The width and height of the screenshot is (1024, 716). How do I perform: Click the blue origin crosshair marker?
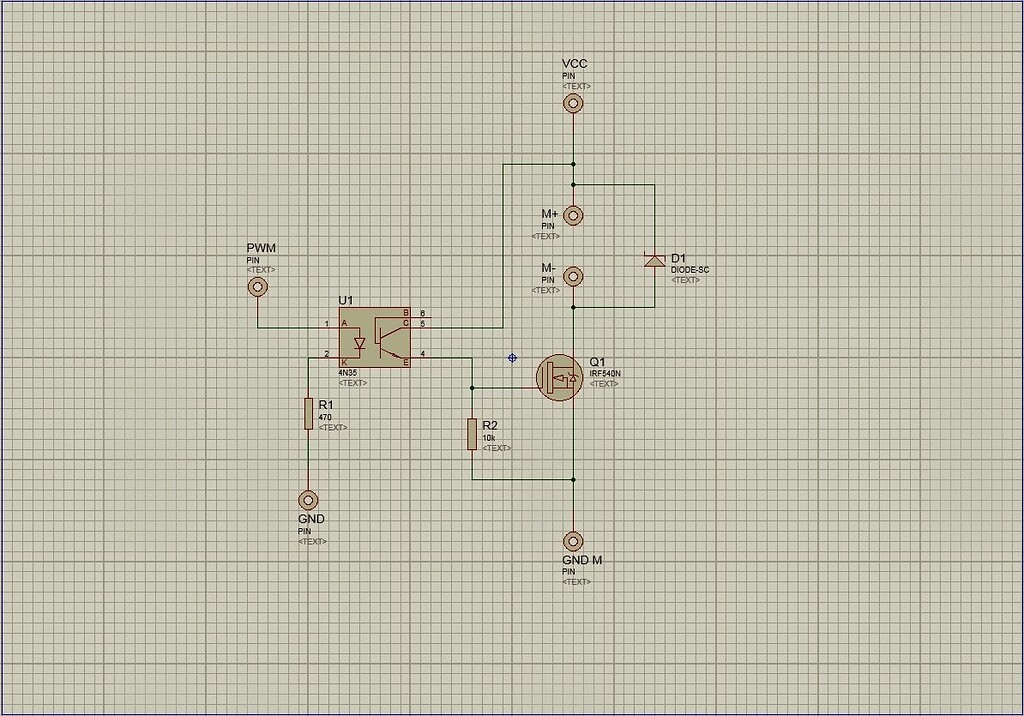pos(511,358)
